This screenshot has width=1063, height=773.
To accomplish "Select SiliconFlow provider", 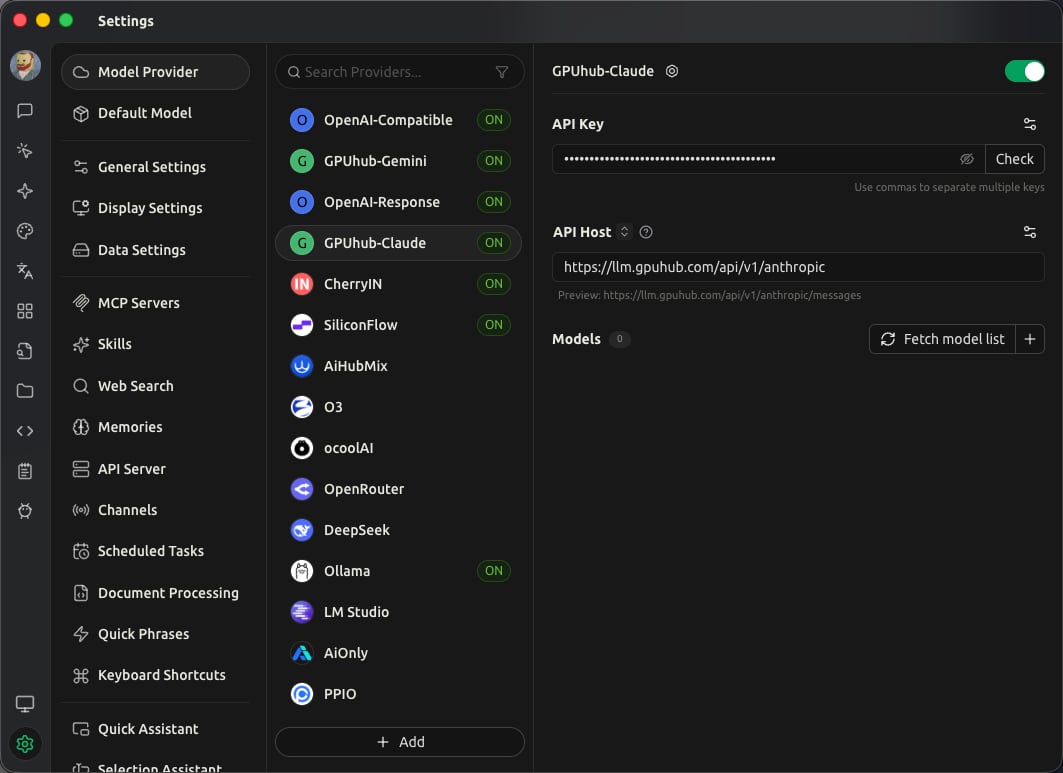I will pos(399,325).
